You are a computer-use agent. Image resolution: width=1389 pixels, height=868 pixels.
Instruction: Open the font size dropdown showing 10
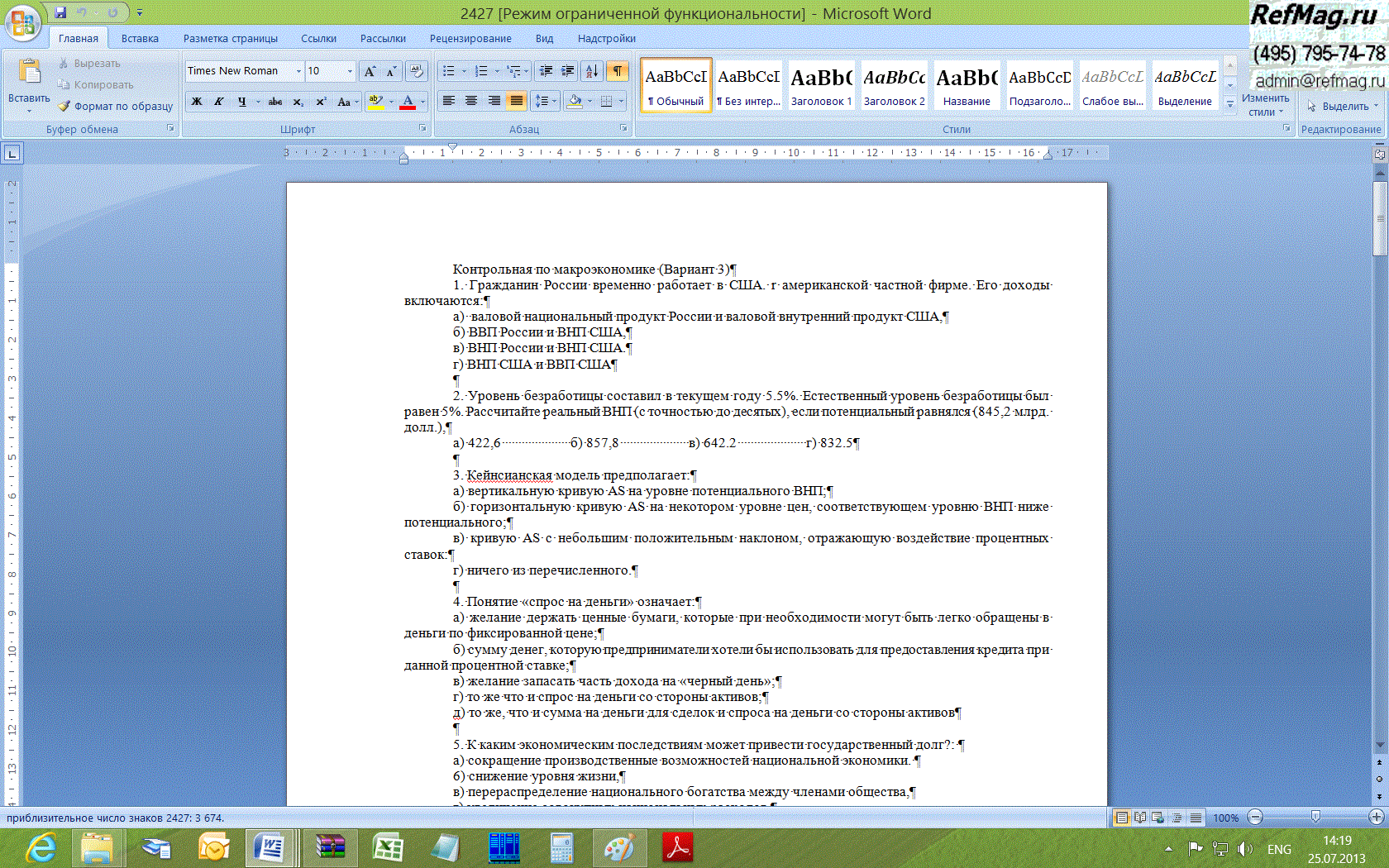click(350, 71)
